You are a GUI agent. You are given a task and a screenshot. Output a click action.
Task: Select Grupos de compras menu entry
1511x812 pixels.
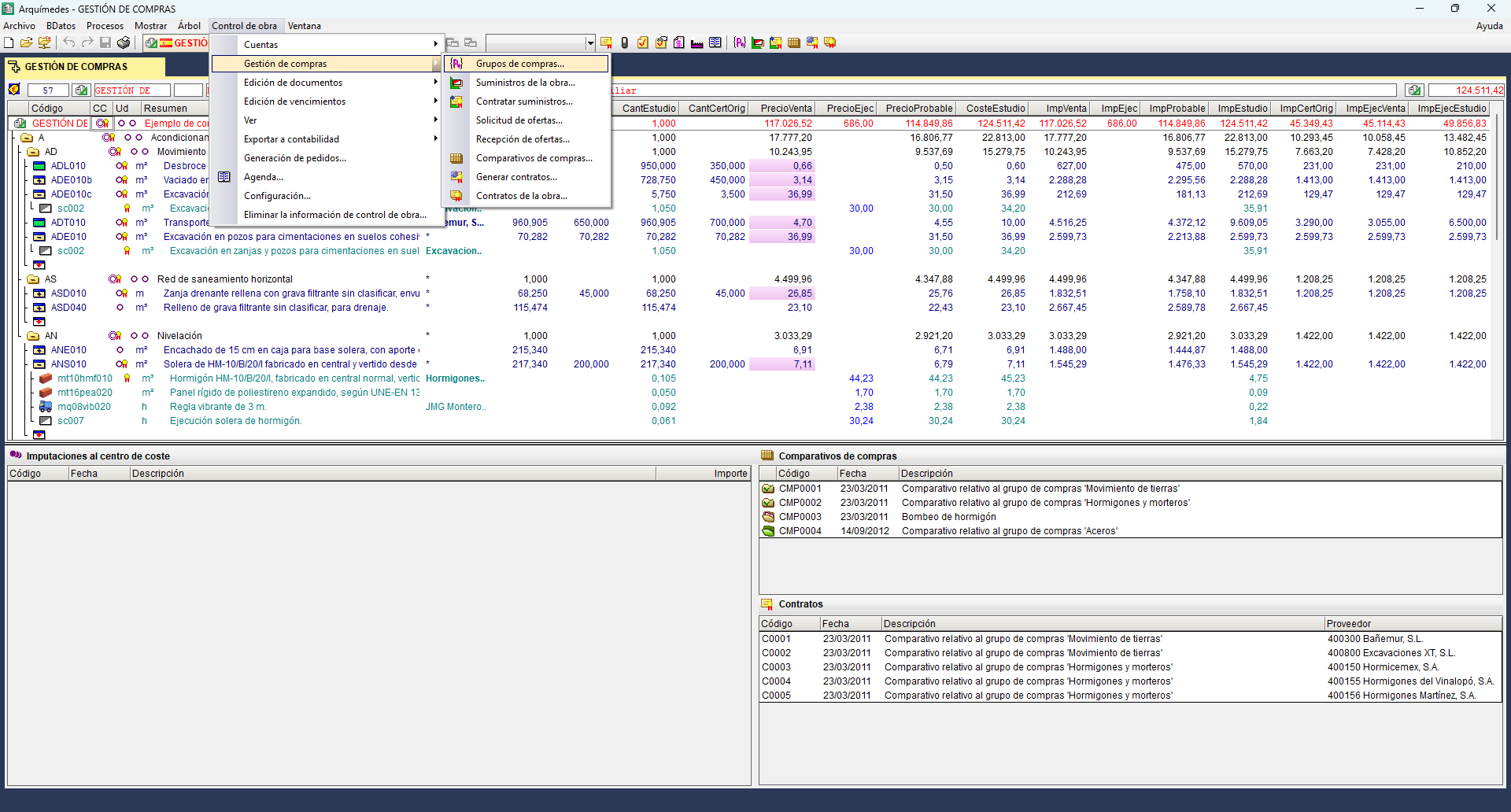[519, 64]
